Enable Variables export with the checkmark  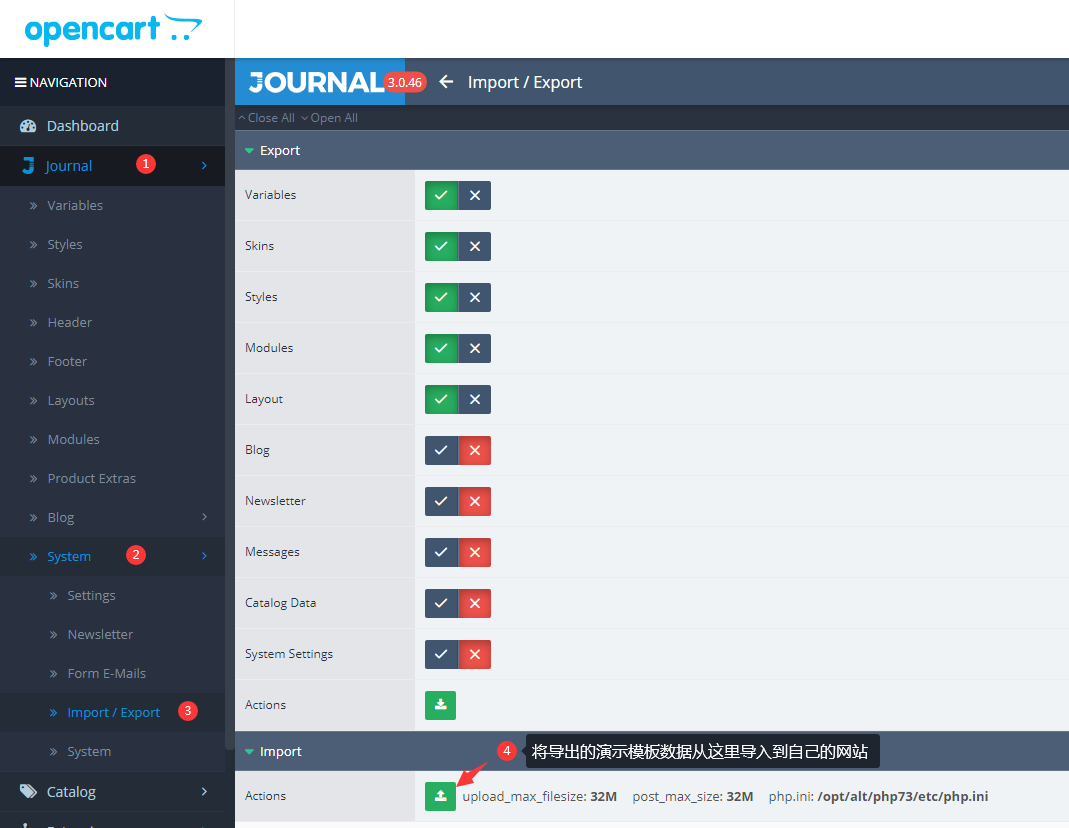point(441,196)
